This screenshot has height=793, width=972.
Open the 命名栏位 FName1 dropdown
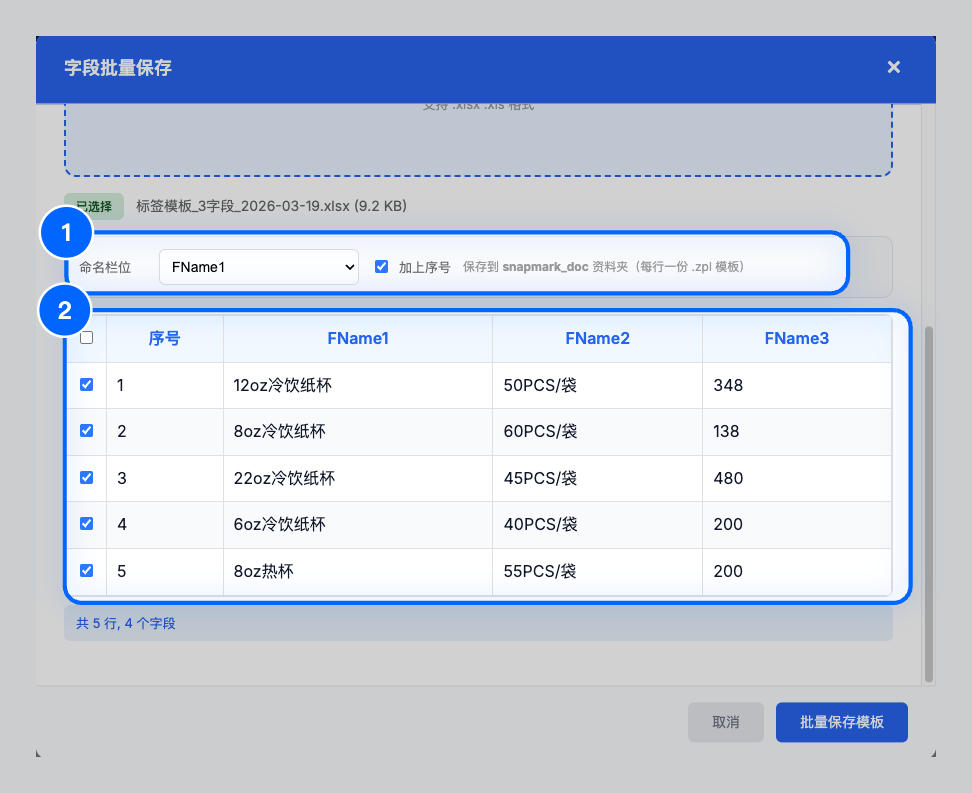(x=258, y=267)
